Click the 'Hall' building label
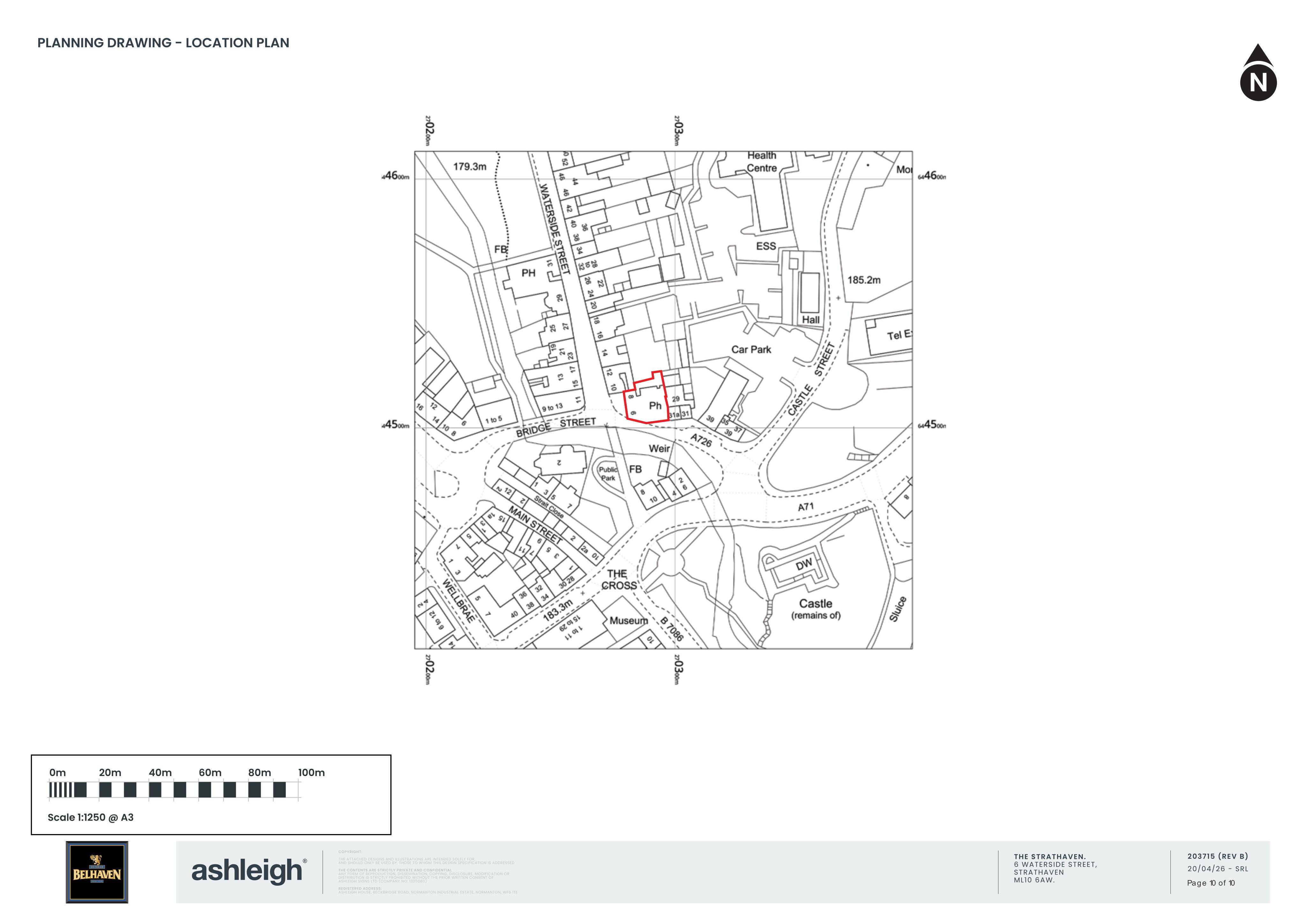Viewport: 1307px width, 924px height. pyautogui.click(x=810, y=320)
